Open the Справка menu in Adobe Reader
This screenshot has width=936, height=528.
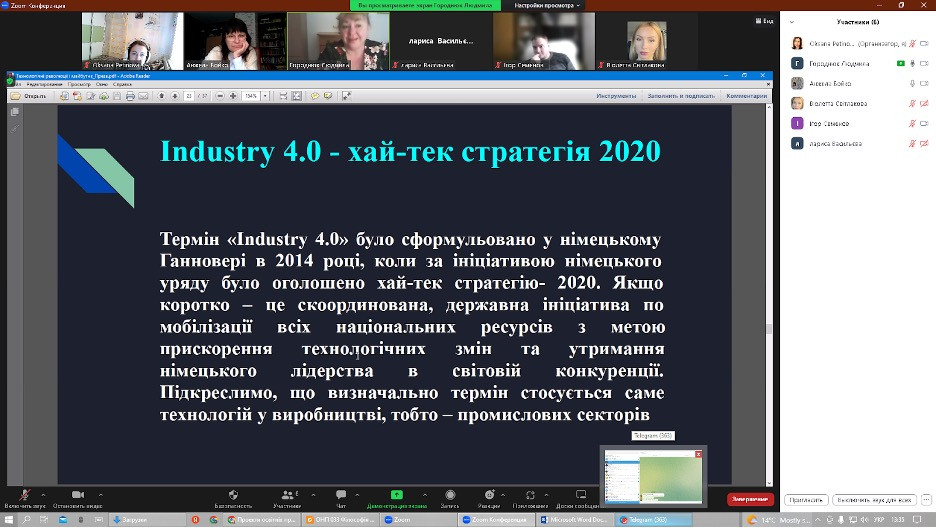pos(122,85)
